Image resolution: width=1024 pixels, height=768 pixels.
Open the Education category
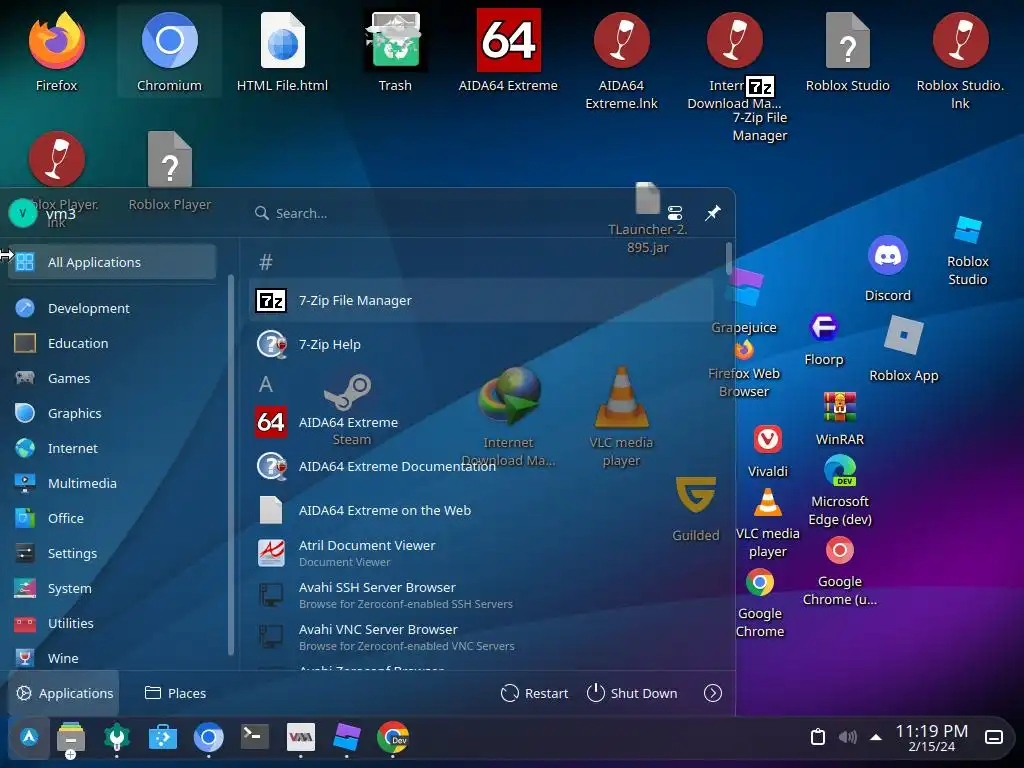112,343
